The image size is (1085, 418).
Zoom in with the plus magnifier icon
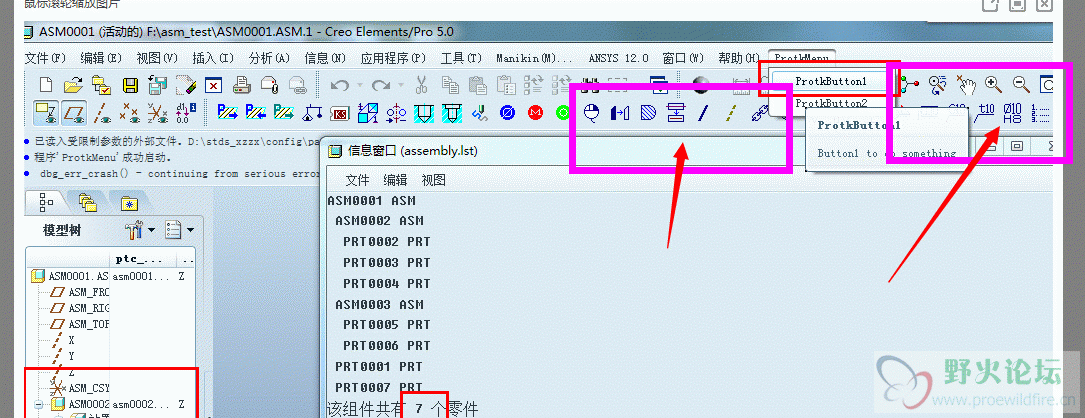tap(994, 84)
